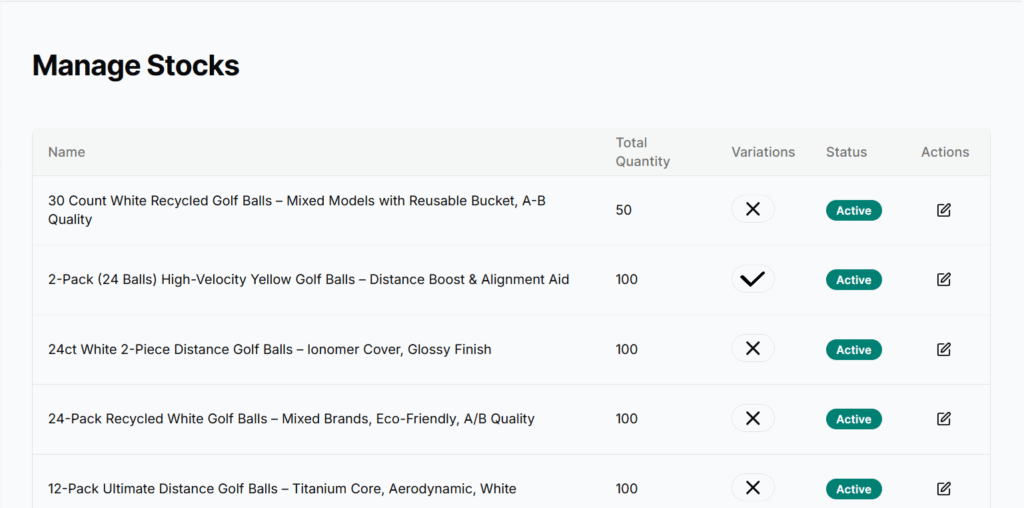Toggle variations X for 24ct White 2-Piece

point(753,349)
